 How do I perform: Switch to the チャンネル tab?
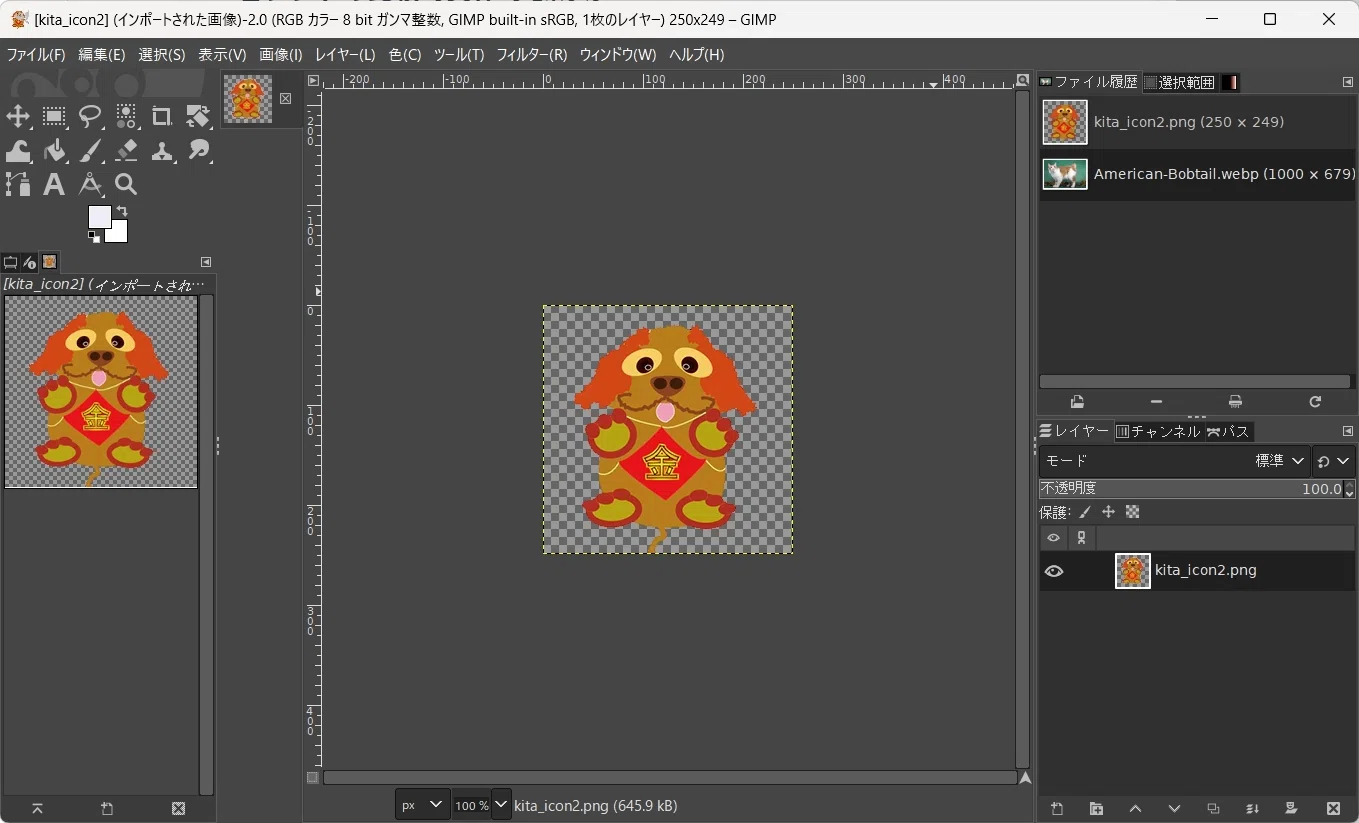tap(1158, 431)
